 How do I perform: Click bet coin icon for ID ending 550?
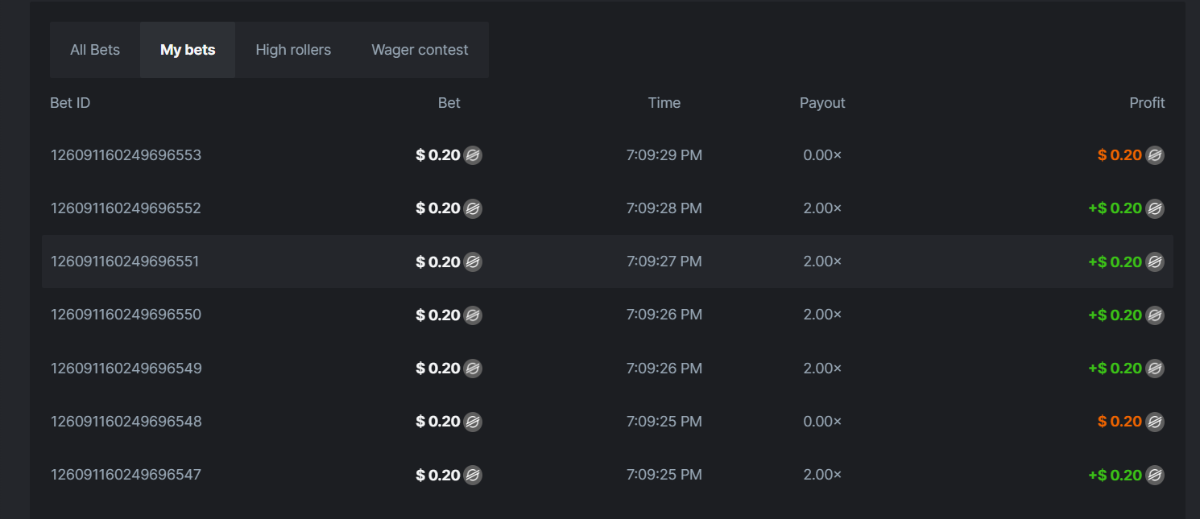[x=473, y=315]
